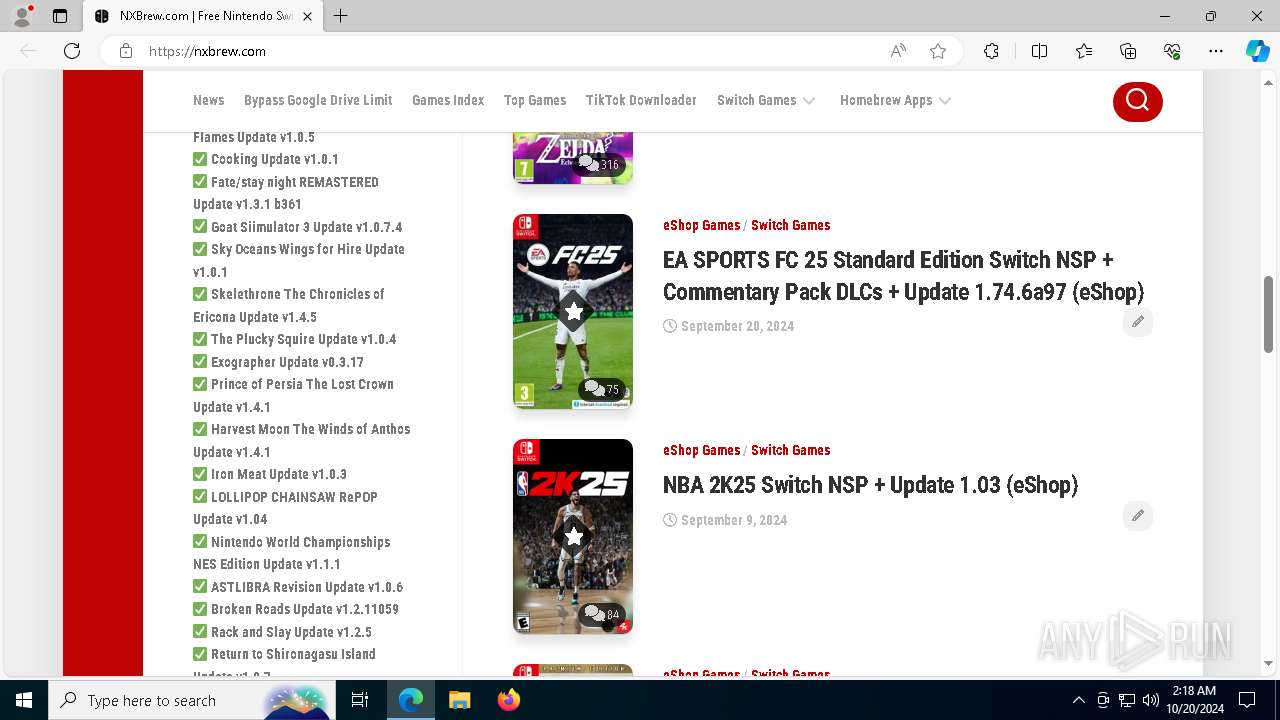Open EA SPORTS FC 25 Standard Edition post
Screen dimensions: 1280x720
903,276
